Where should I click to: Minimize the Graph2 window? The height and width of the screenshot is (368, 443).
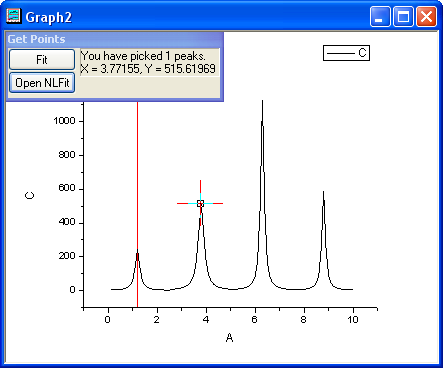(x=380, y=16)
